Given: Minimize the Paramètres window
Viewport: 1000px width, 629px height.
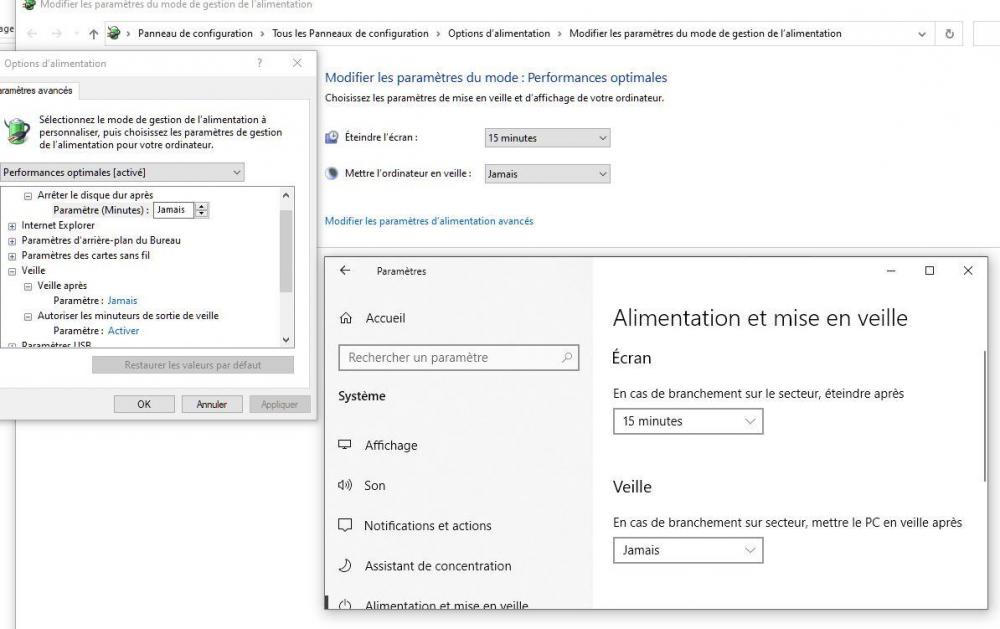Looking at the screenshot, I should point(891,270).
